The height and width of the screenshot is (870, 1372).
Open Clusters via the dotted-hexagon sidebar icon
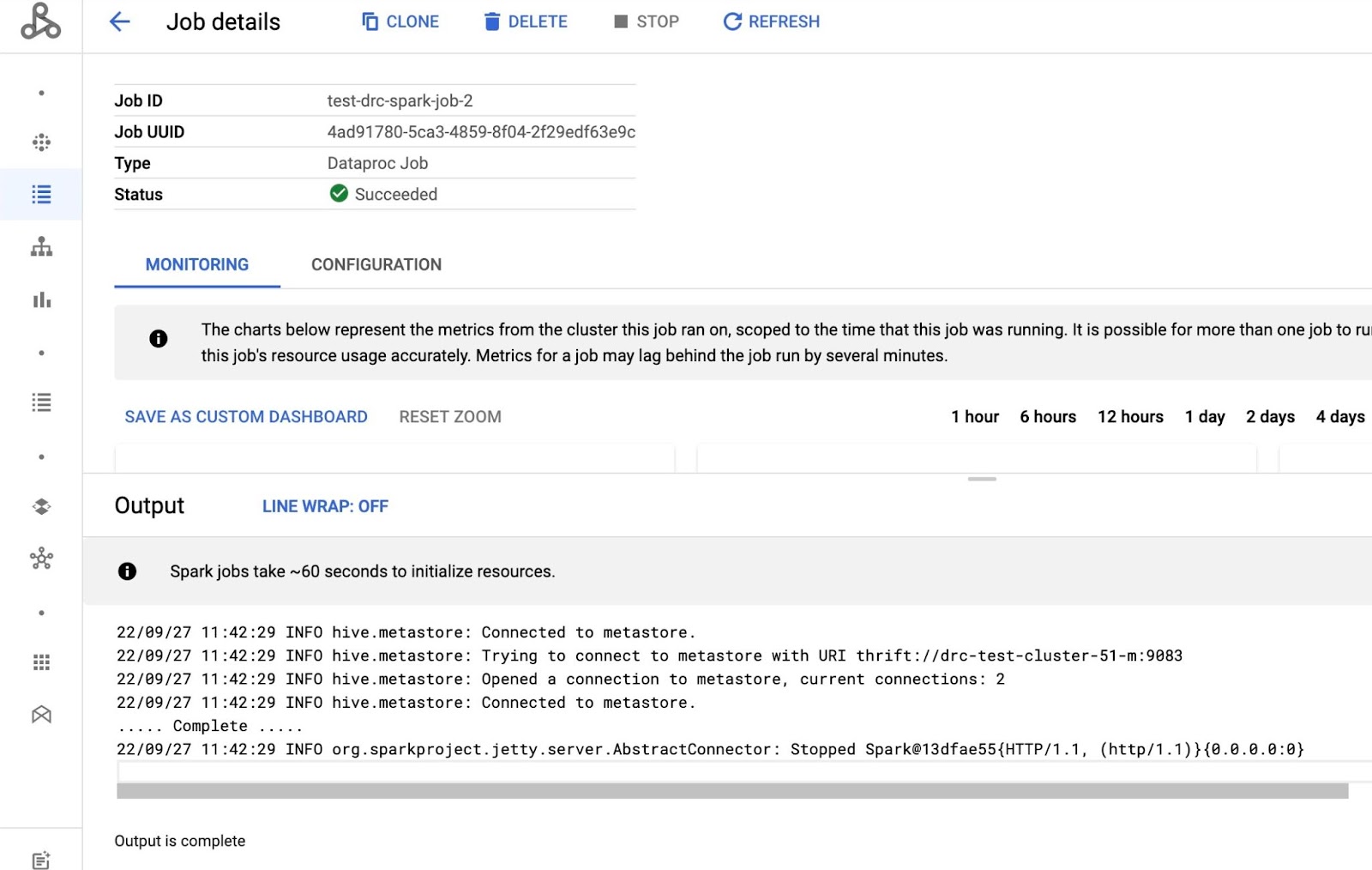click(x=41, y=142)
